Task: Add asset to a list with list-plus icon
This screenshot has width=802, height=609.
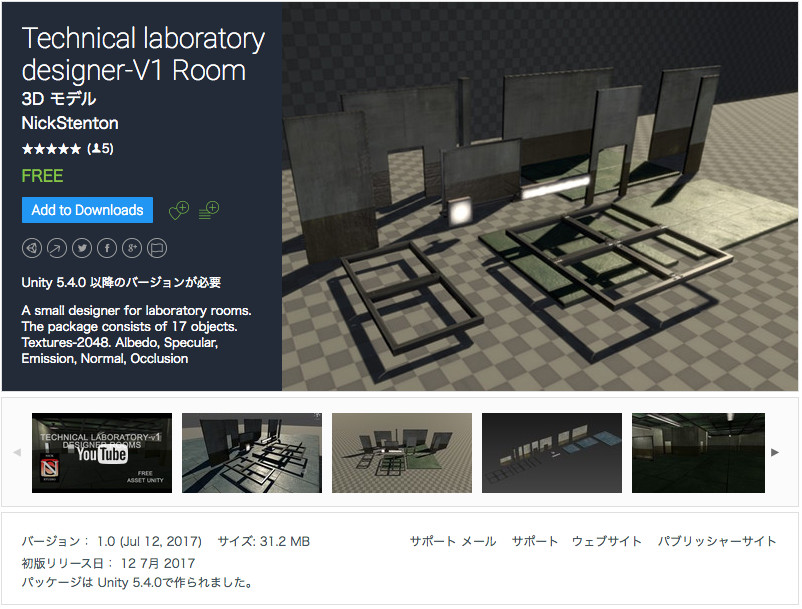Action: click(209, 210)
